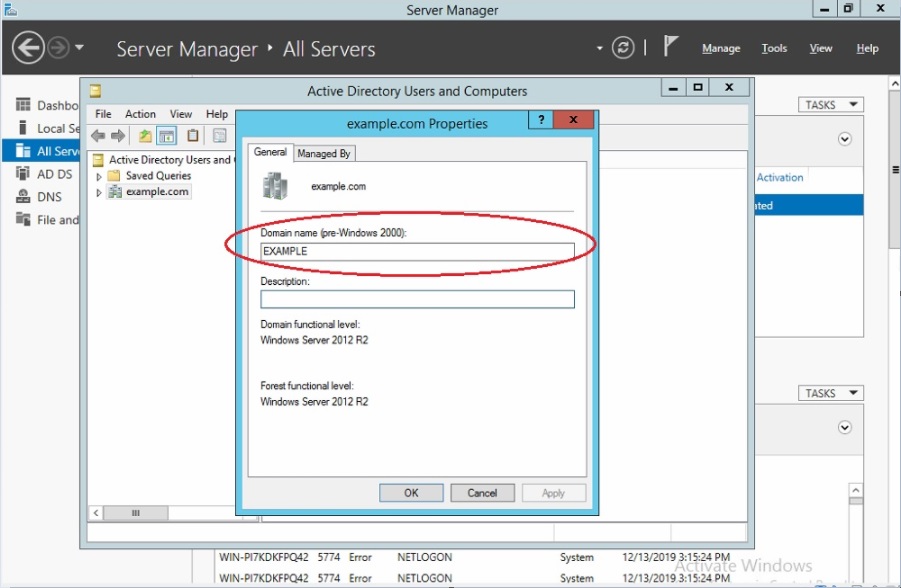Image resolution: width=901 pixels, height=588 pixels.
Task: Open Help menu in Active Directory window
Action: tap(217, 114)
